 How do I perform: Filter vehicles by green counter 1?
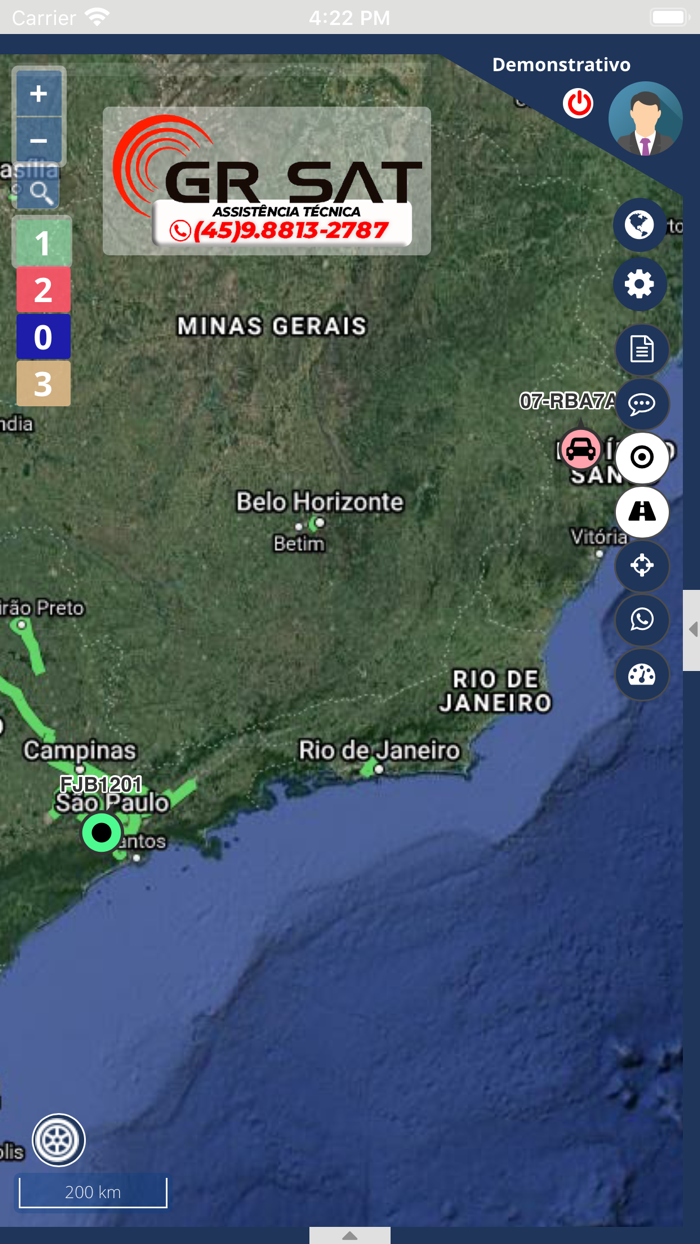43,243
